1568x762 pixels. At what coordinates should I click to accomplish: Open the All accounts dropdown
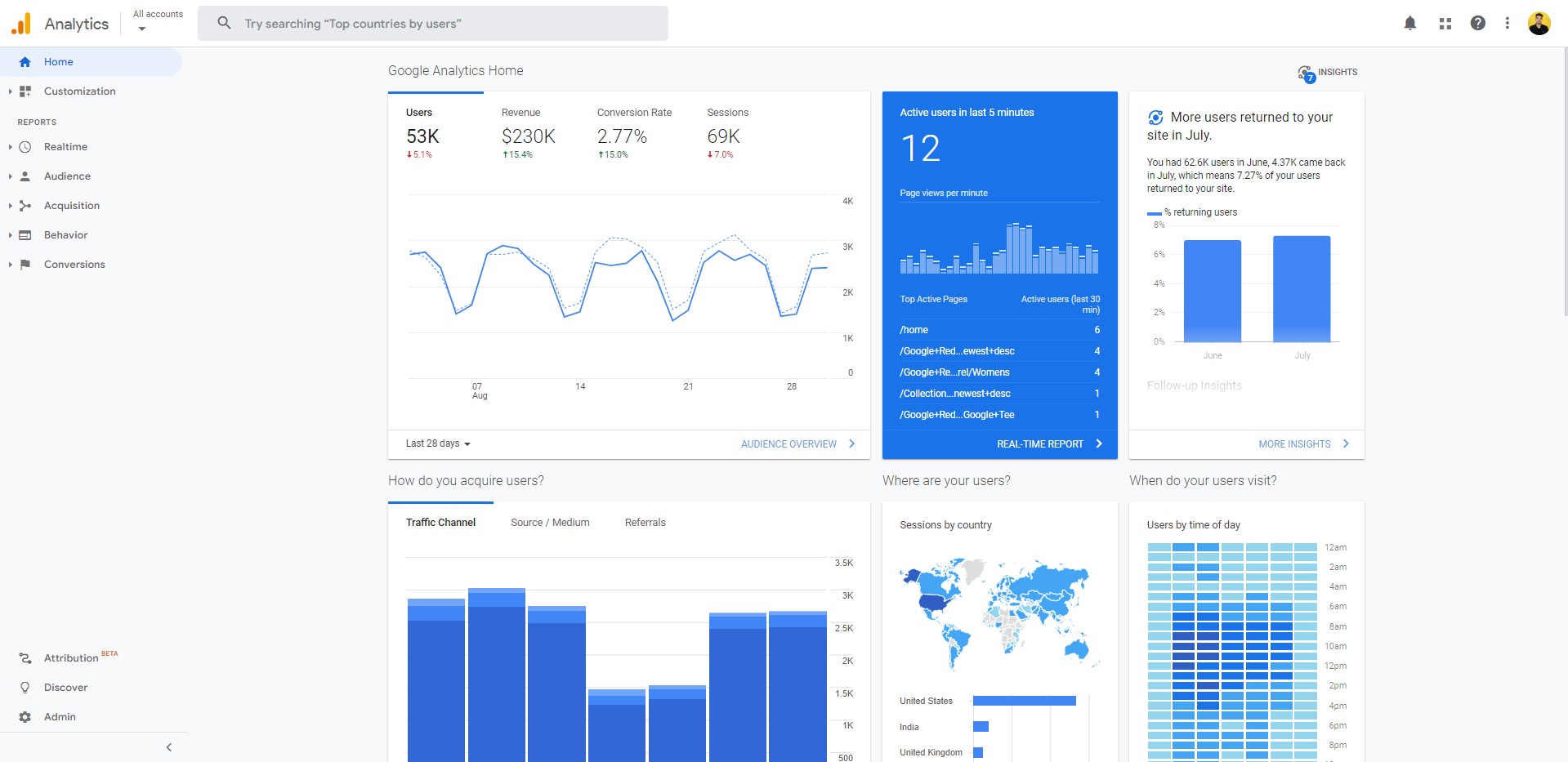pos(158,20)
